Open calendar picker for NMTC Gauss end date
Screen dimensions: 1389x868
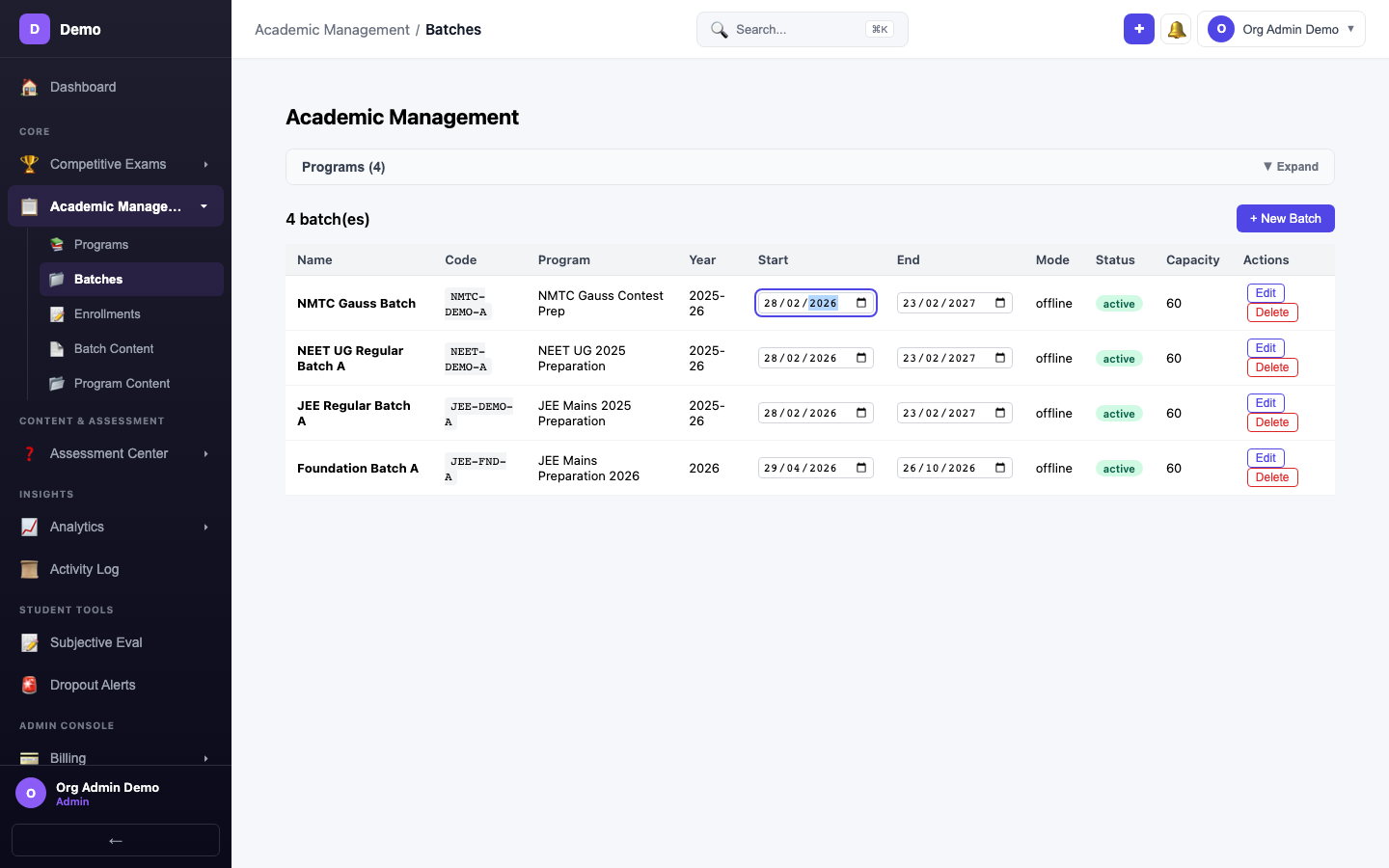click(x=1000, y=303)
